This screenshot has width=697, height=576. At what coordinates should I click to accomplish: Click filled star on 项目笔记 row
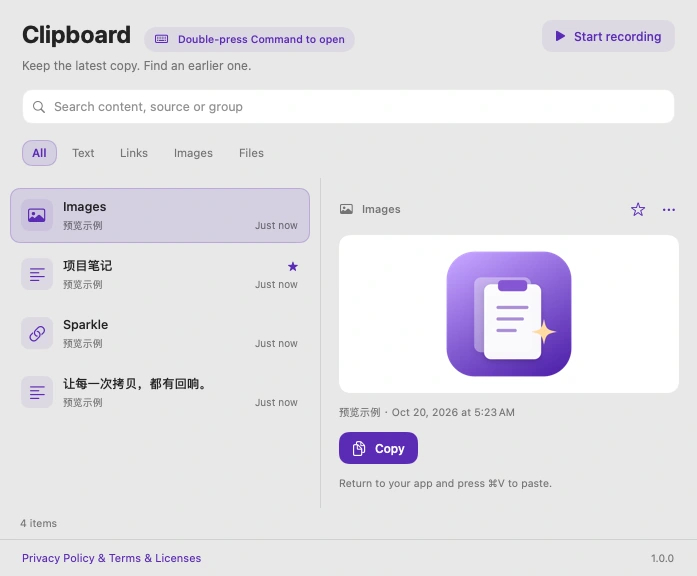[292, 266]
